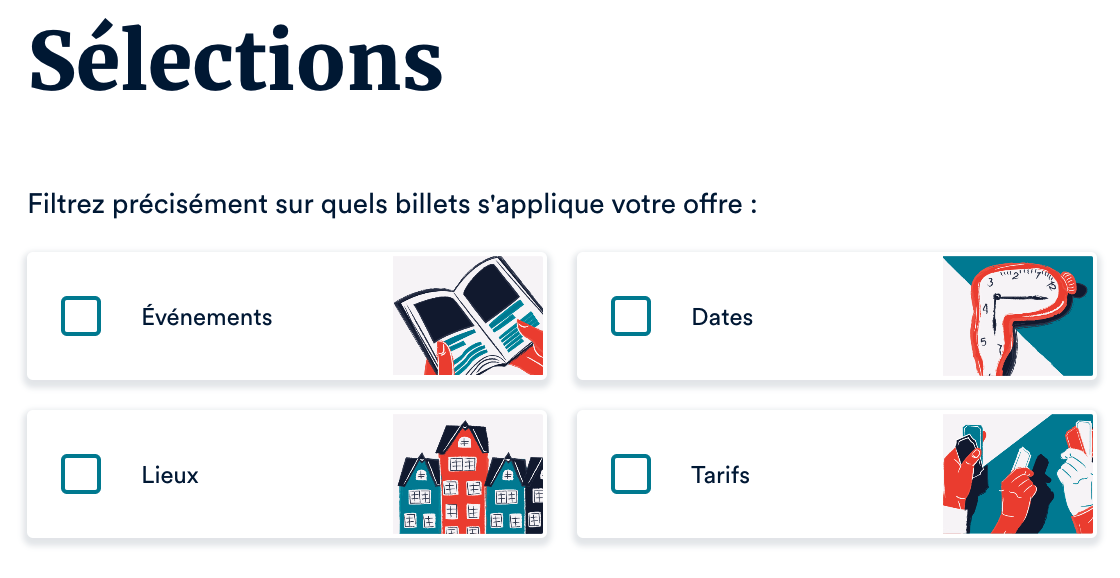Click the open magazine illustration for Événements
Screen dimensions: 1120x578
point(468,316)
